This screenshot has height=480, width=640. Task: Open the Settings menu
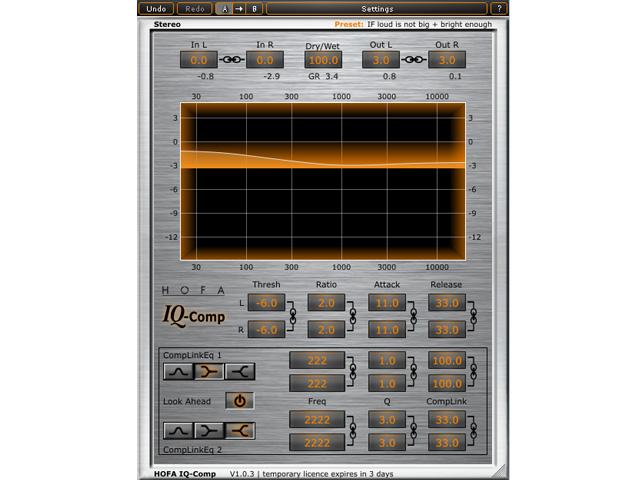click(377, 9)
